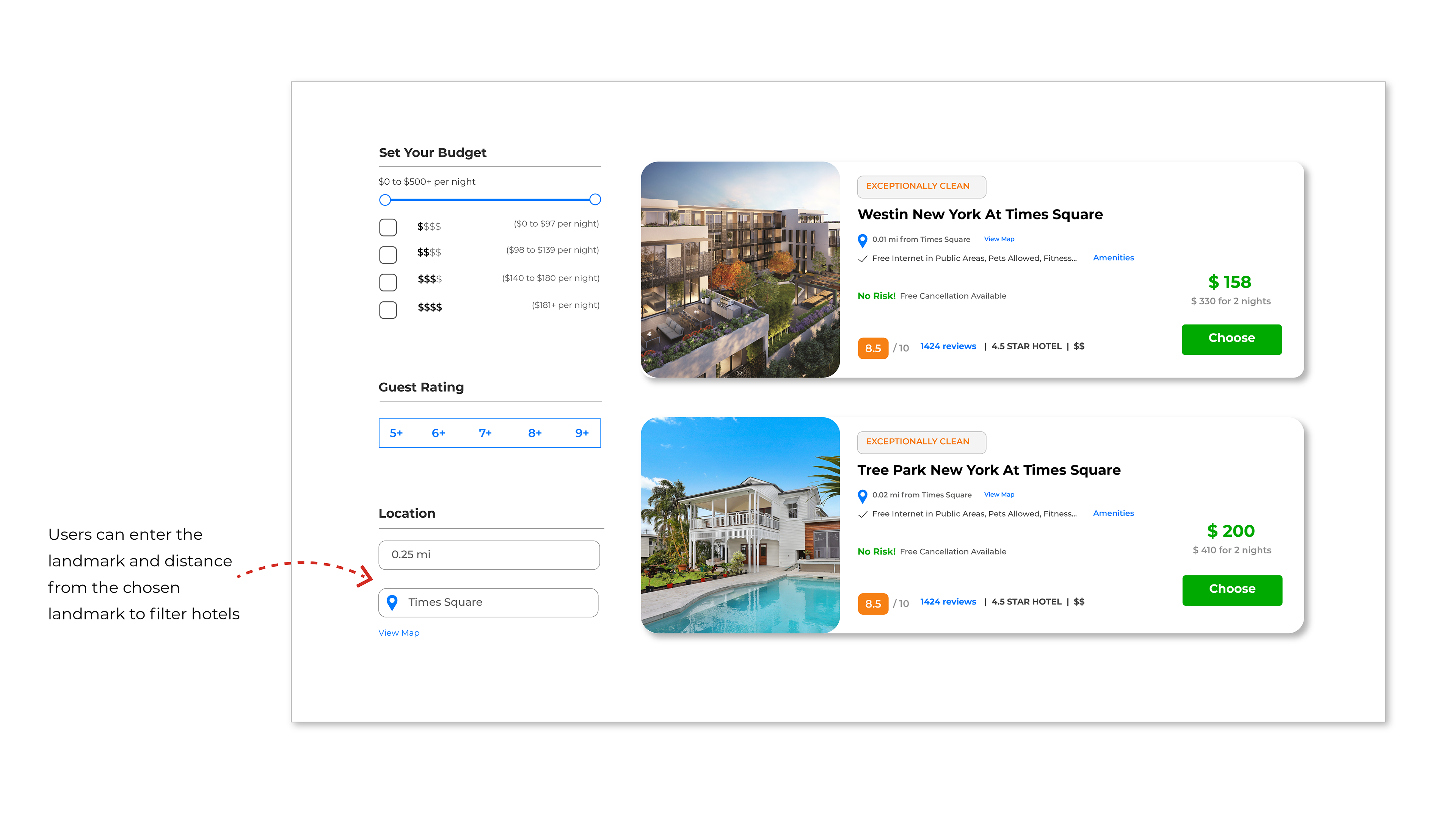Click the Tree Park New York At Times Square title

coord(988,470)
